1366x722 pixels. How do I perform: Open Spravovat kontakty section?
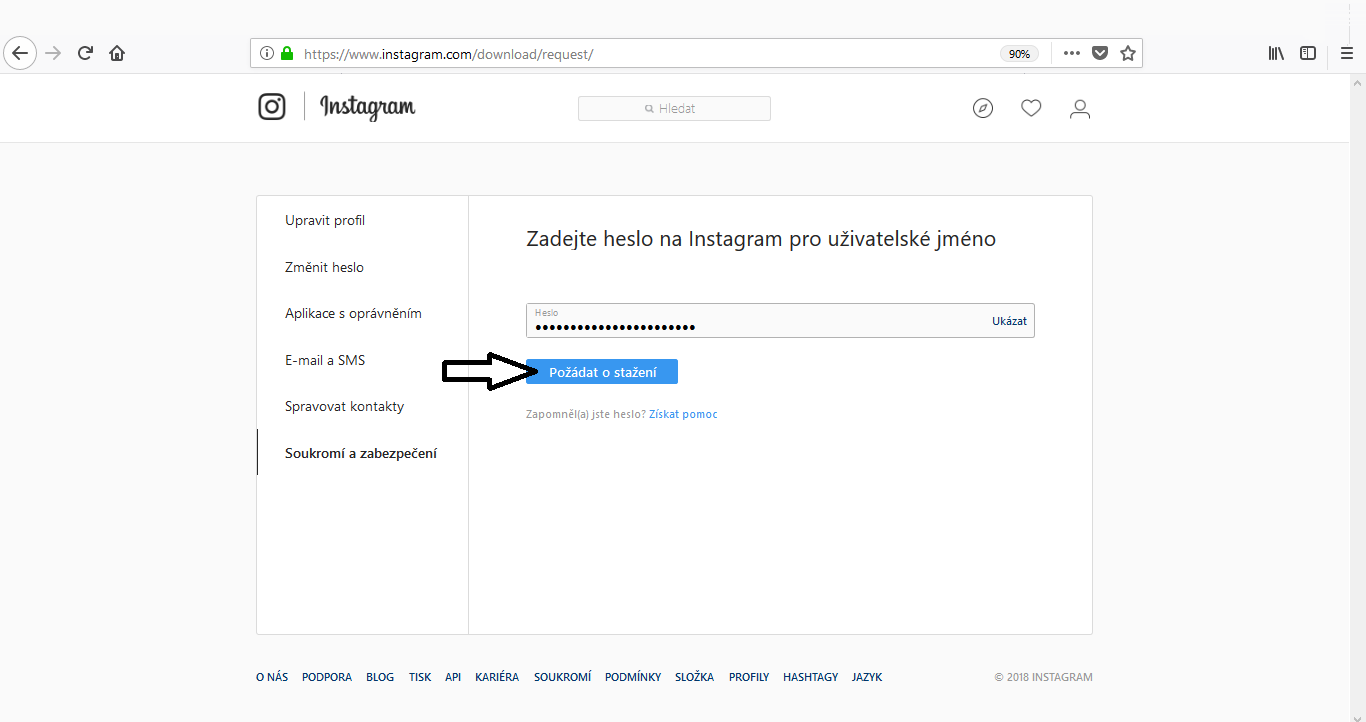pos(344,407)
